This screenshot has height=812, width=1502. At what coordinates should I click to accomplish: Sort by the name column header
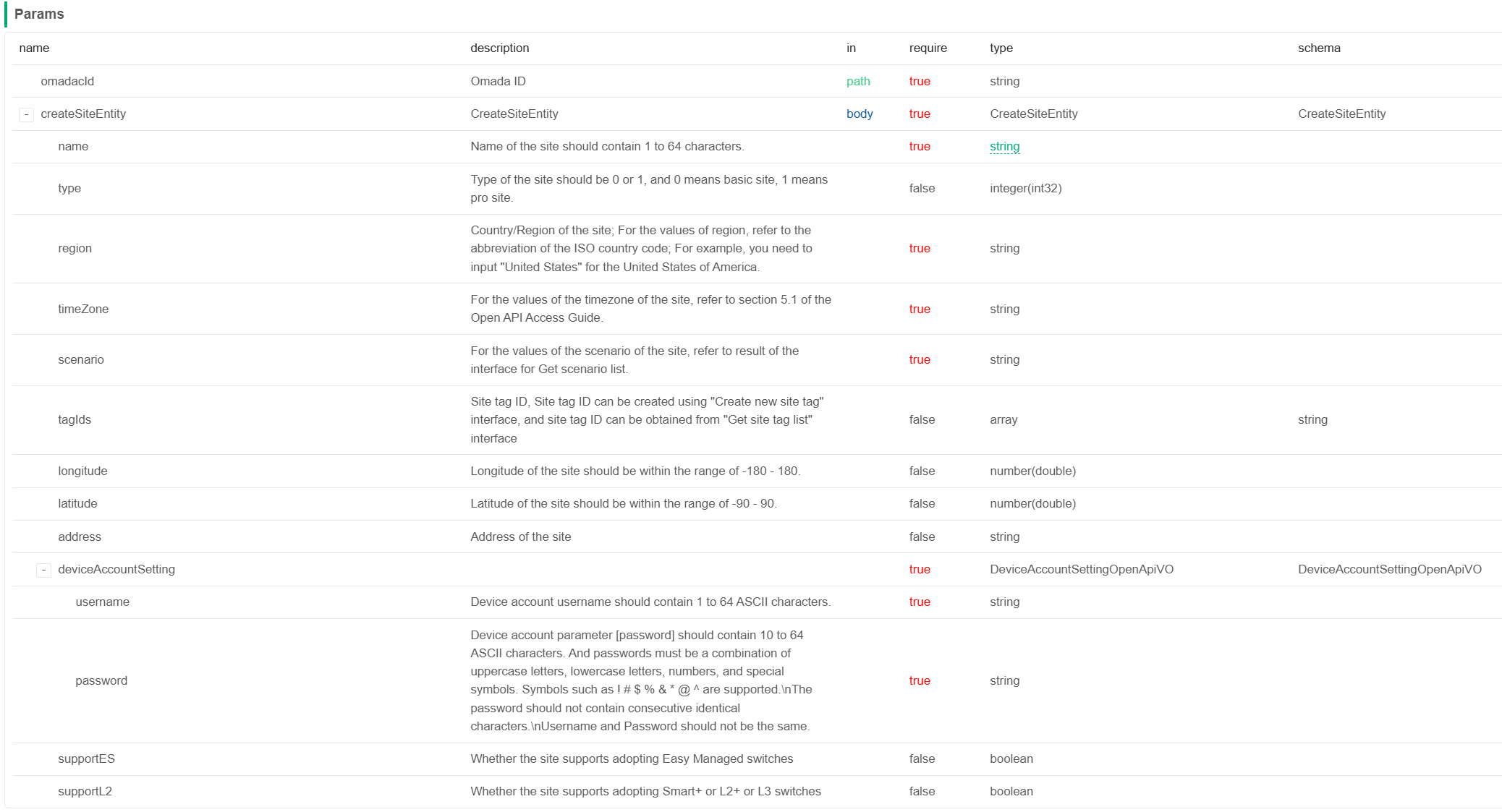[x=35, y=48]
